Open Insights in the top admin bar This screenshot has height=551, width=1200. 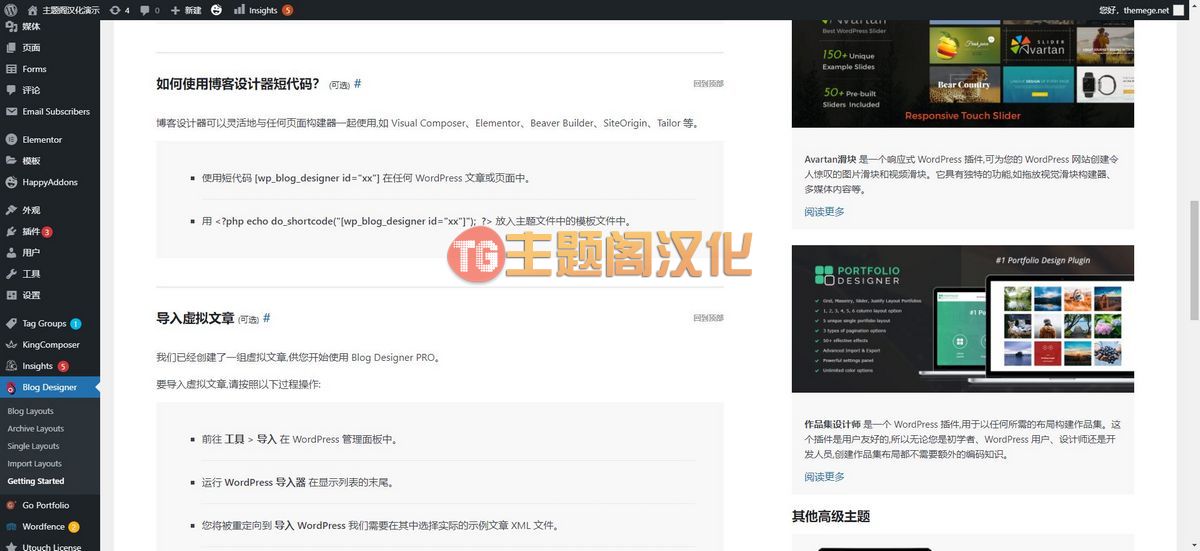[x=263, y=10]
